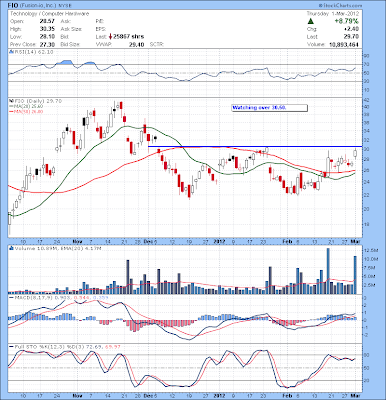Click the 'Watching over 30.50.' annotation box
Screen dimensions: 386x400
269,108
